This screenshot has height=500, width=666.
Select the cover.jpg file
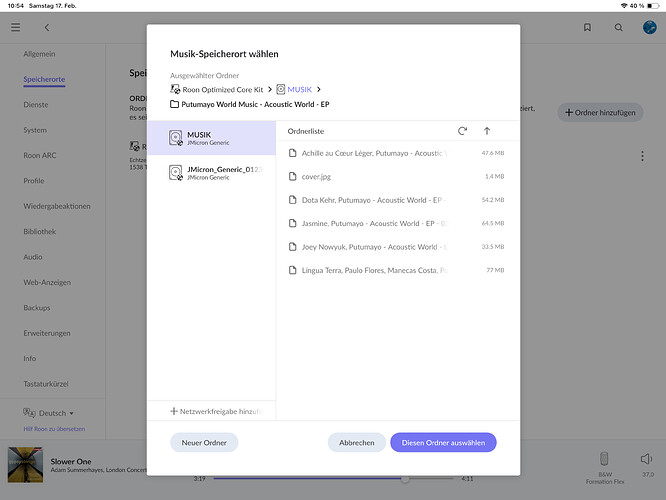tap(396, 176)
